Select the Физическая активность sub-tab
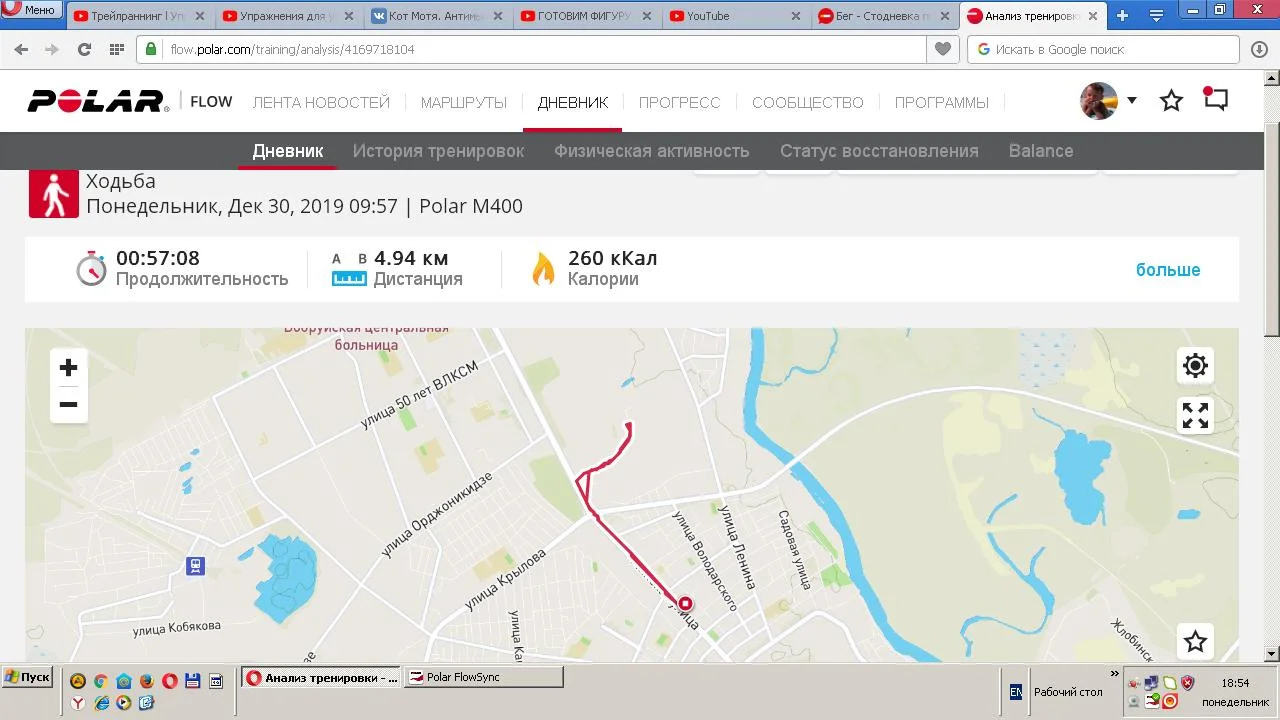The image size is (1280, 720). [652, 151]
